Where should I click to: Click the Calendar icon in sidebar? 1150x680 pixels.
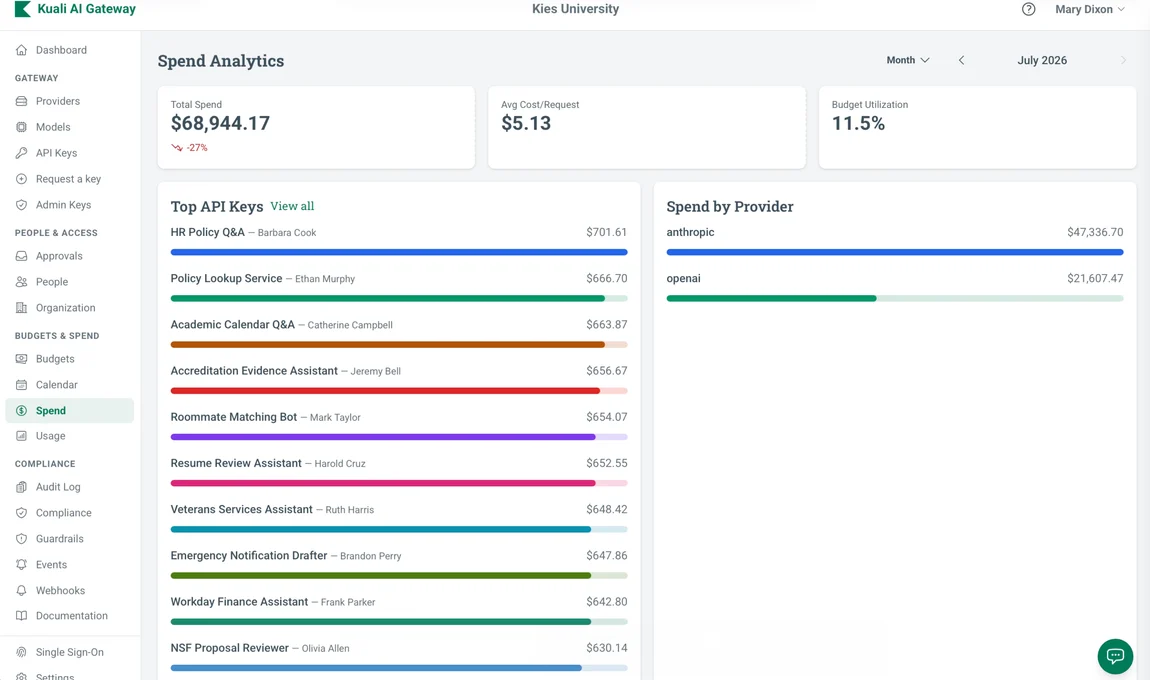click(x=21, y=384)
